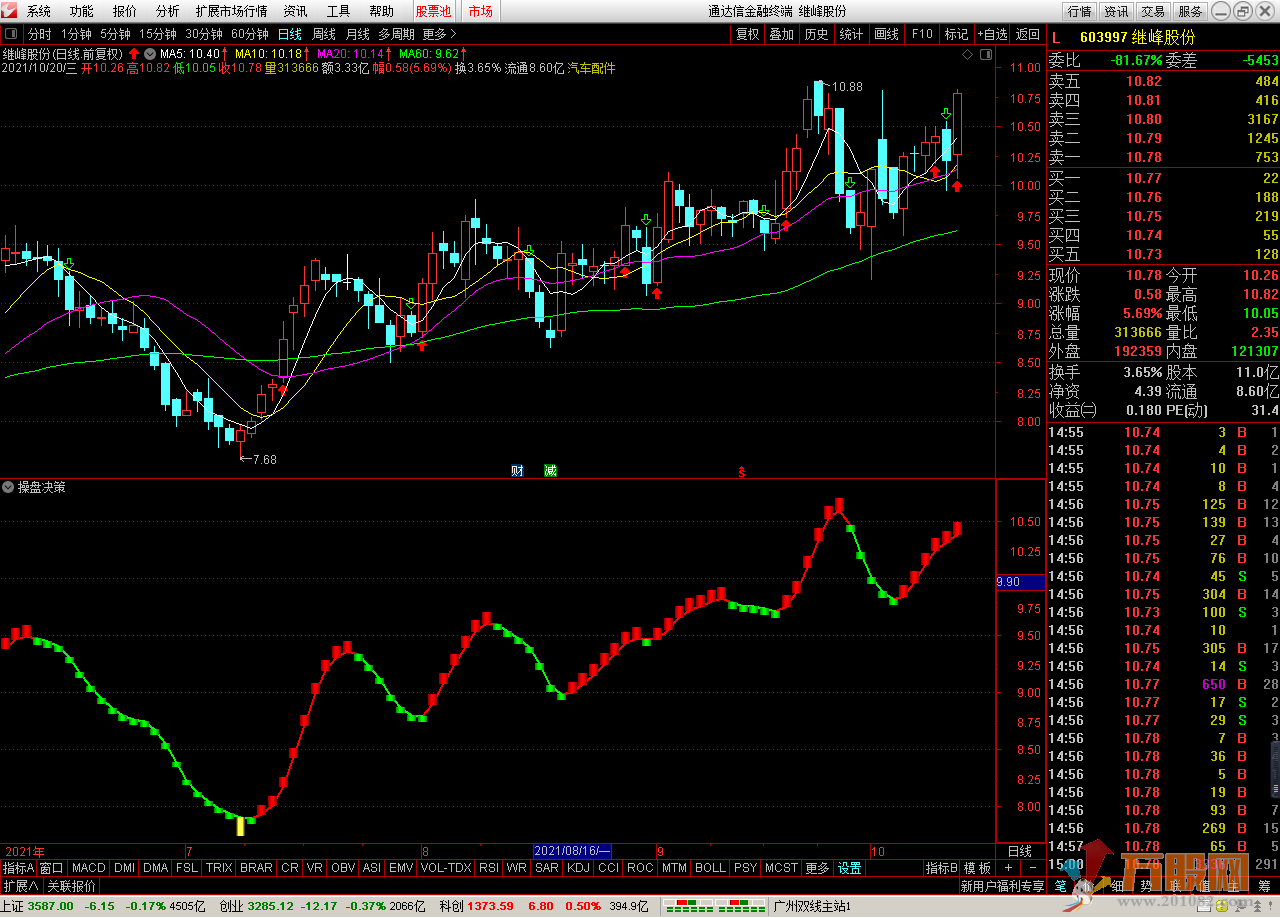Switch indicator to KDJ
The width and height of the screenshot is (1280, 918).
(x=578, y=868)
